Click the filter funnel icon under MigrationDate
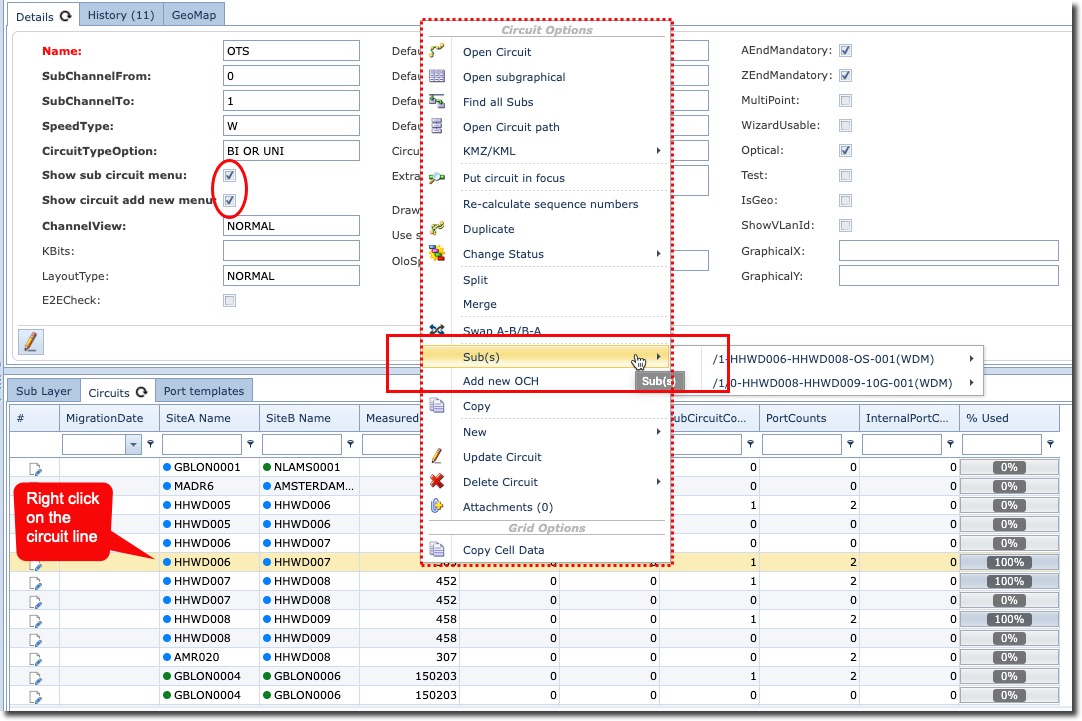Image resolution: width=1082 pixels, height=721 pixels. click(x=151, y=444)
